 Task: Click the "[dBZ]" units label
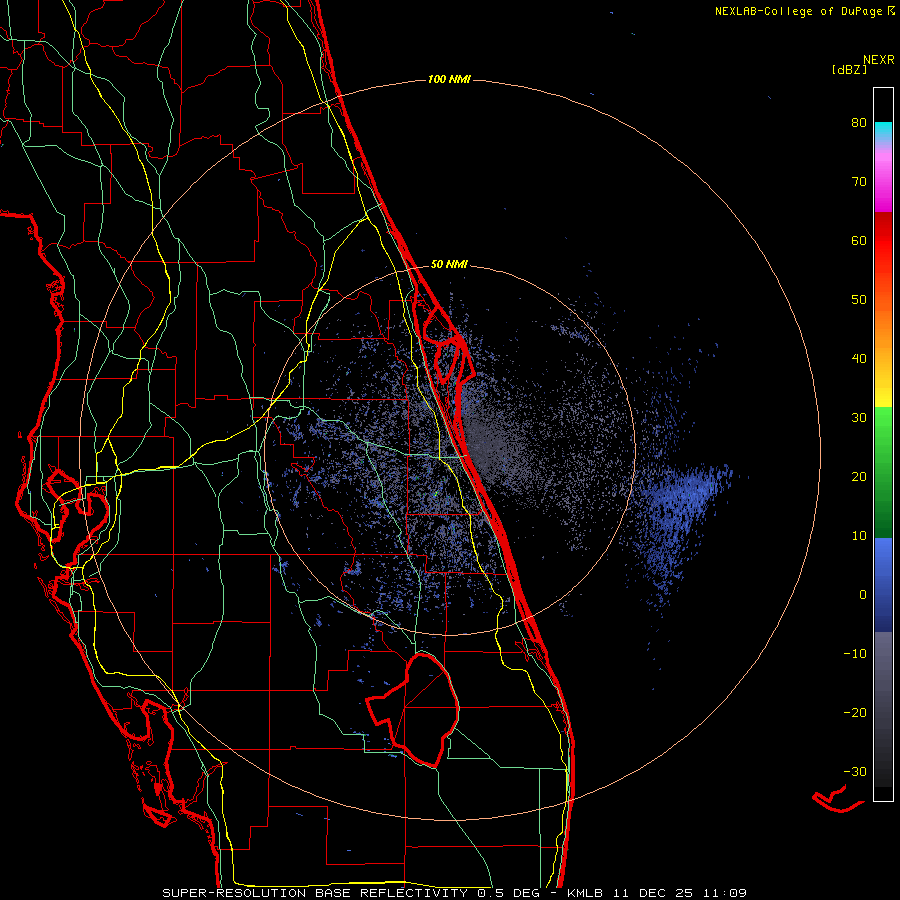[849, 70]
